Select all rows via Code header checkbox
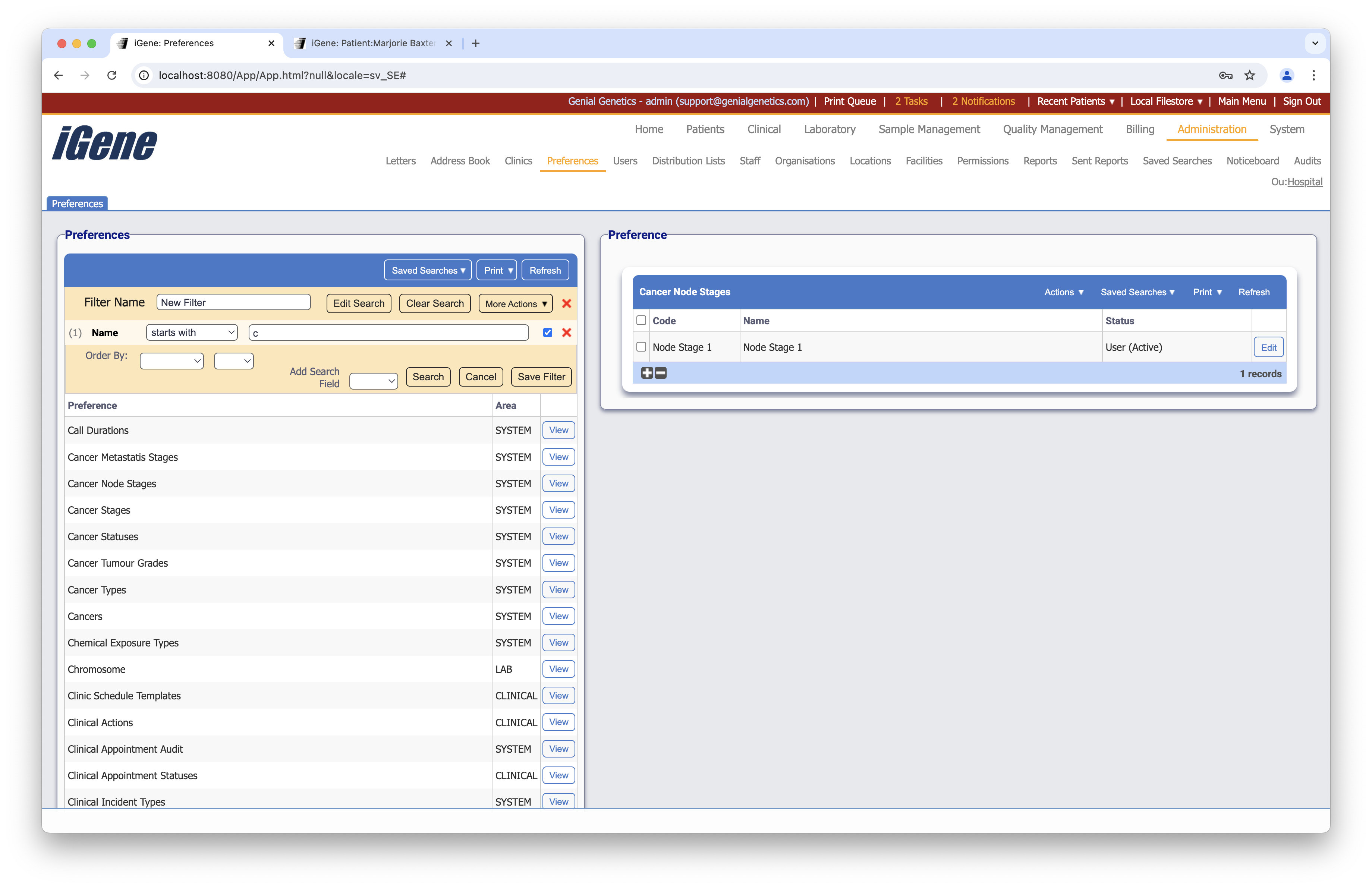Viewport: 1372px width, 888px height. click(x=641, y=320)
